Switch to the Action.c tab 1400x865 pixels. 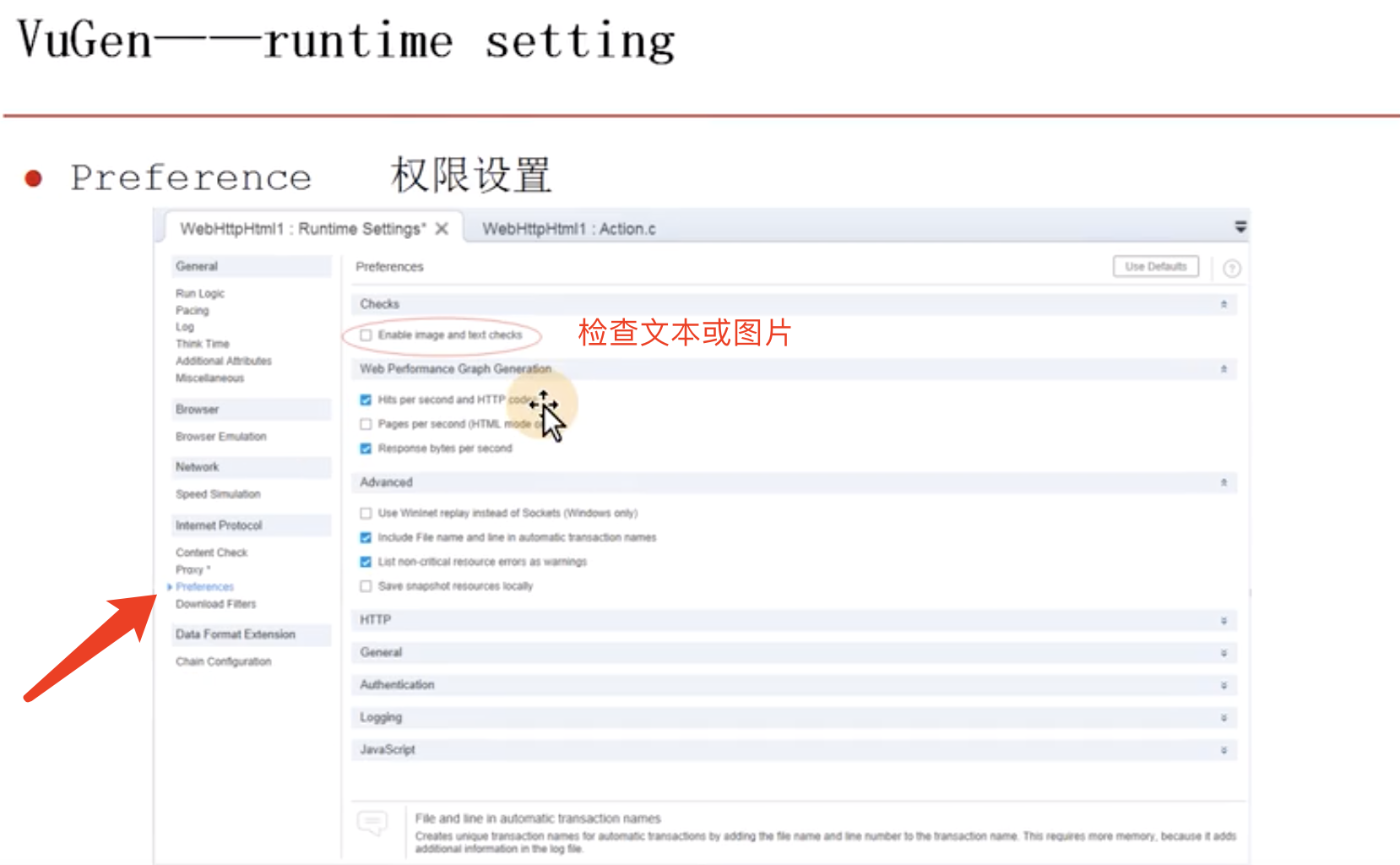568,229
